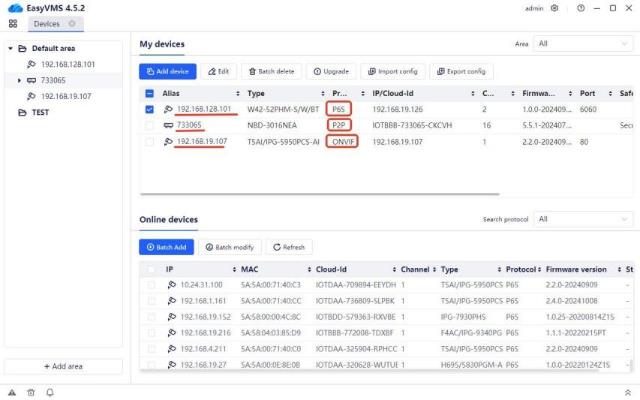Click the Add device button
The width and height of the screenshot is (640, 400).
[168, 71]
